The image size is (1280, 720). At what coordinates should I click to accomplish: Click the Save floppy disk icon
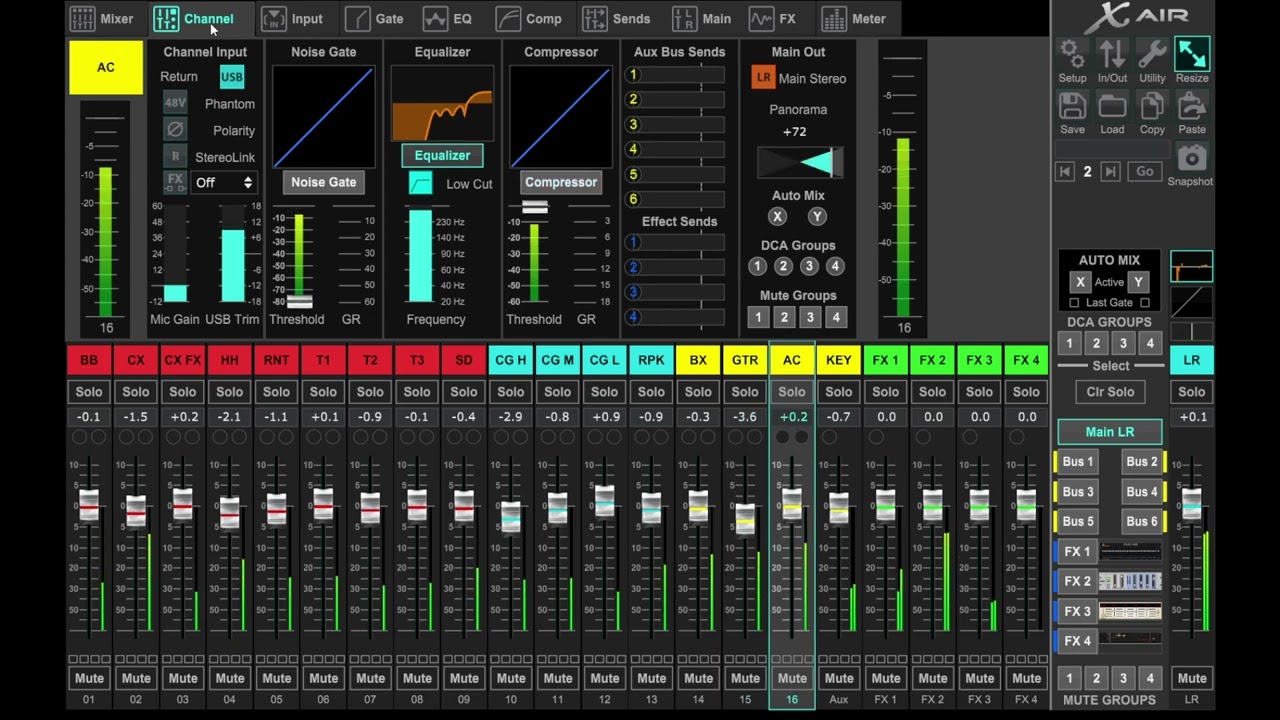click(x=1072, y=105)
